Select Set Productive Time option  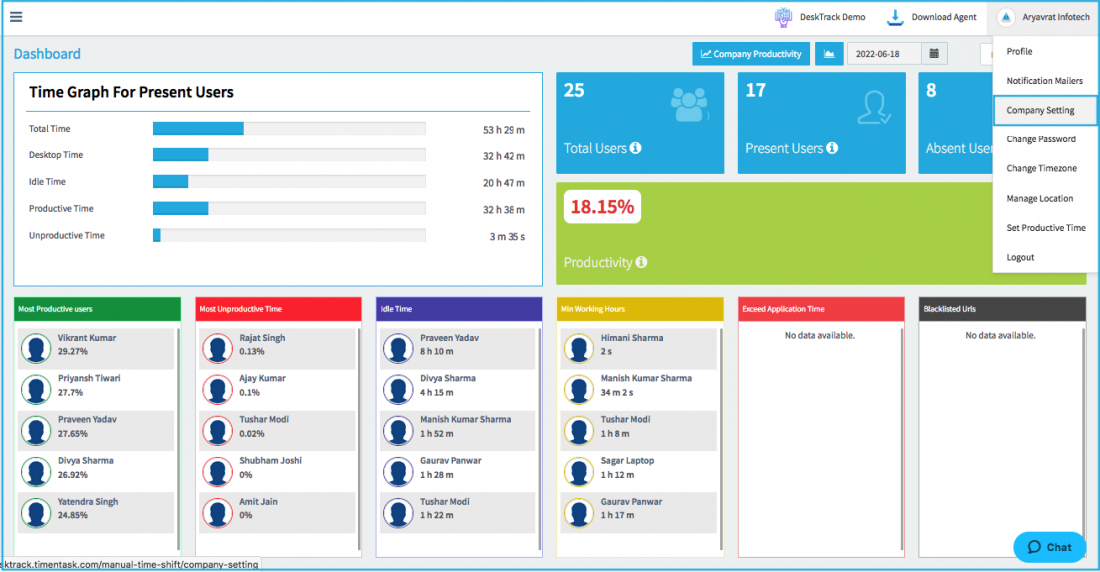pos(1045,228)
